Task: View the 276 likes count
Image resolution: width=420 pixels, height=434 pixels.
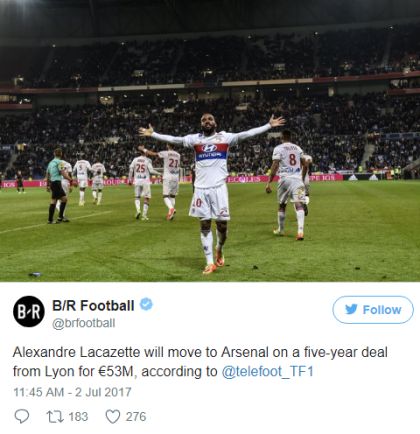Action: point(136,417)
